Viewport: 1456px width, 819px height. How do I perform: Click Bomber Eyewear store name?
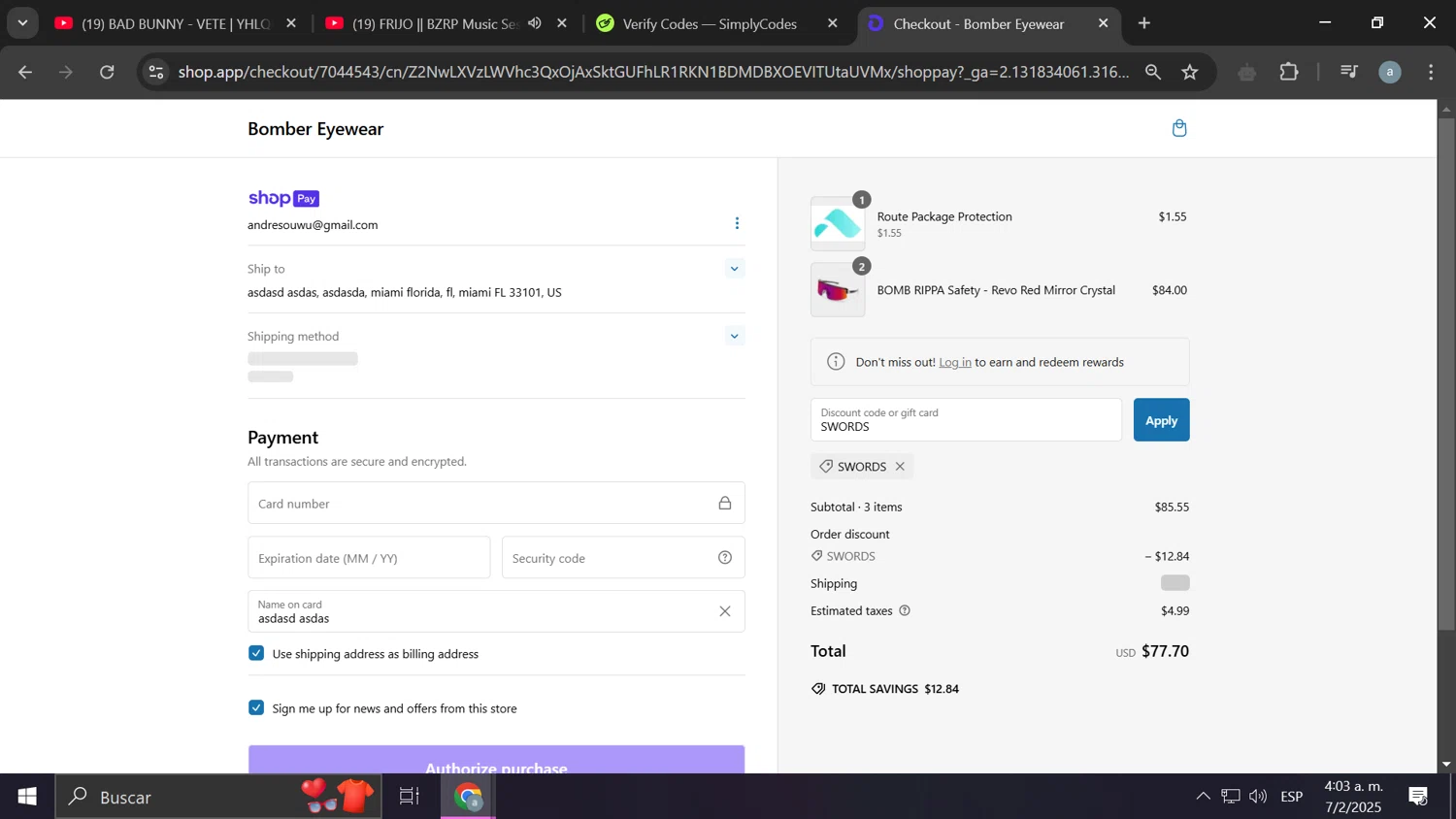tap(315, 129)
